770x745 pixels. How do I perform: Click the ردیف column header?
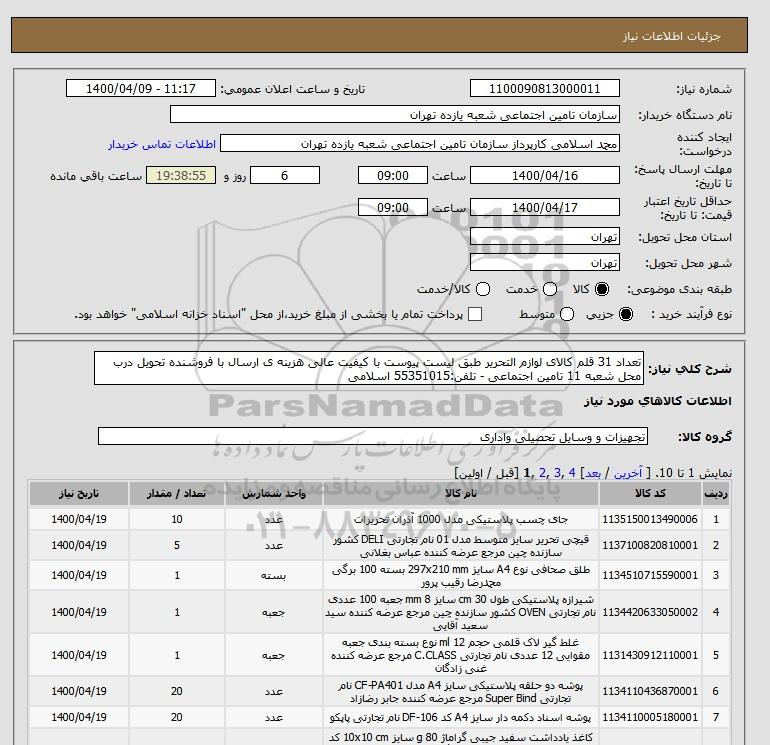(x=715, y=494)
